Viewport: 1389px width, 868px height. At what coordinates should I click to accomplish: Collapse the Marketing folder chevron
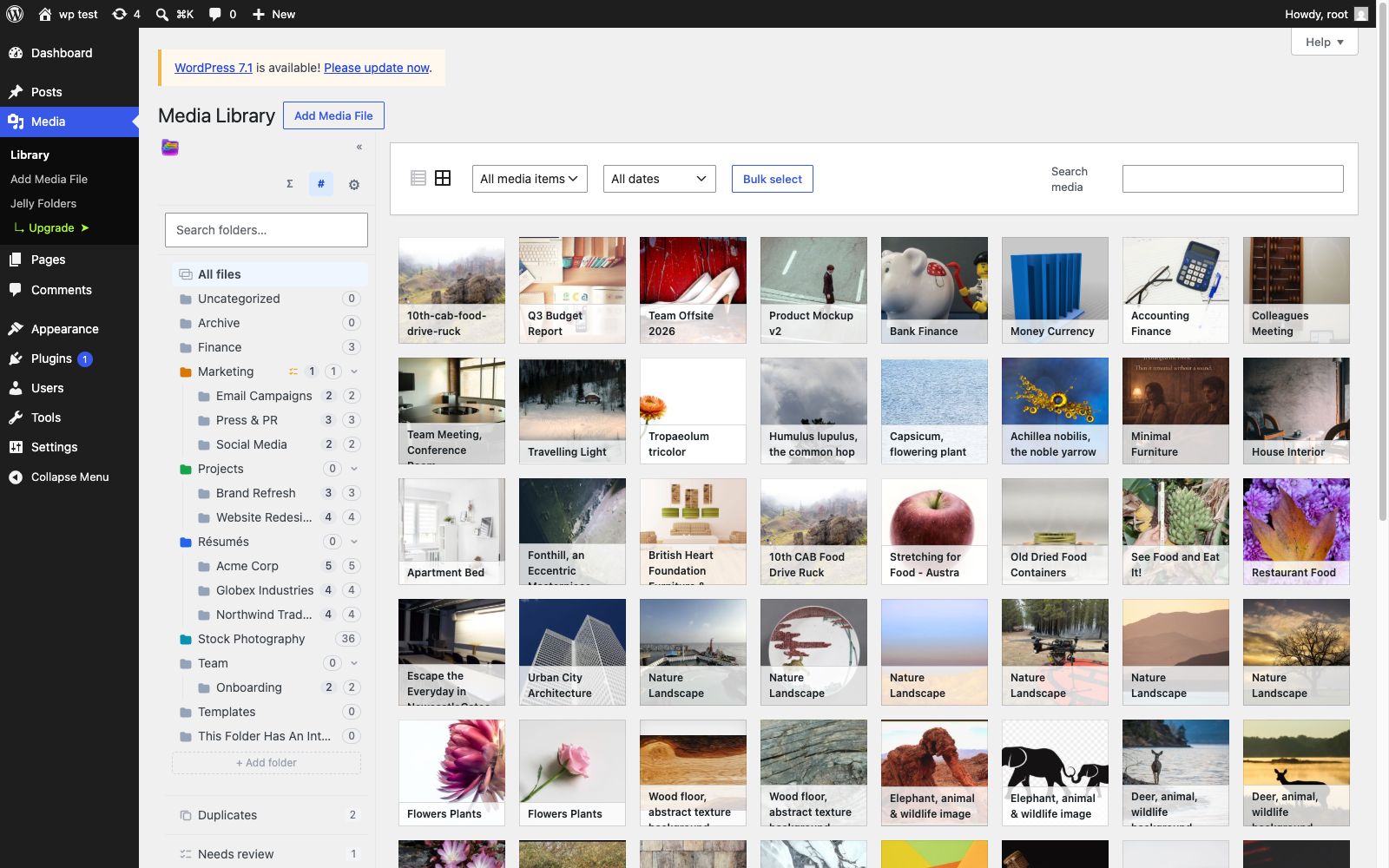[354, 372]
